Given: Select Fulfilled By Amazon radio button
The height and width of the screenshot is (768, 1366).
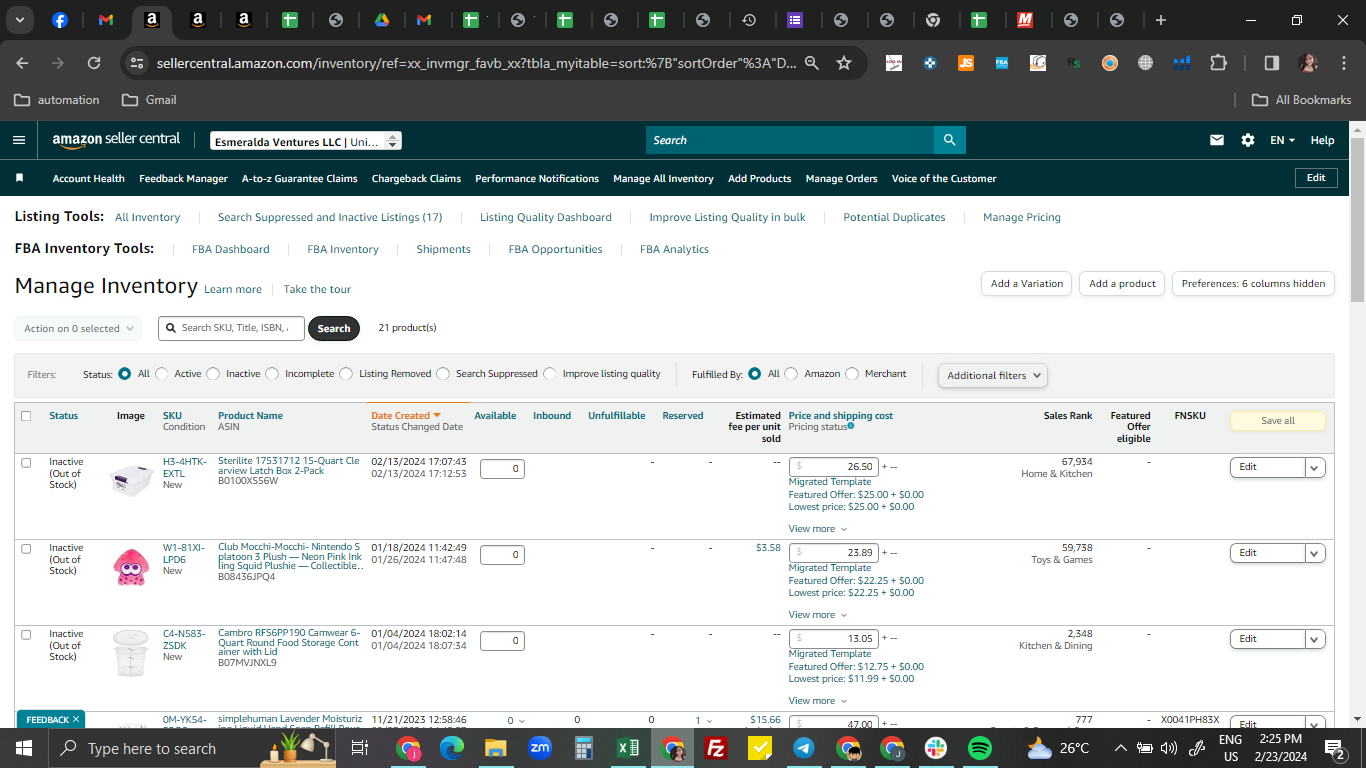Looking at the screenshot, I should pos(791,374).
